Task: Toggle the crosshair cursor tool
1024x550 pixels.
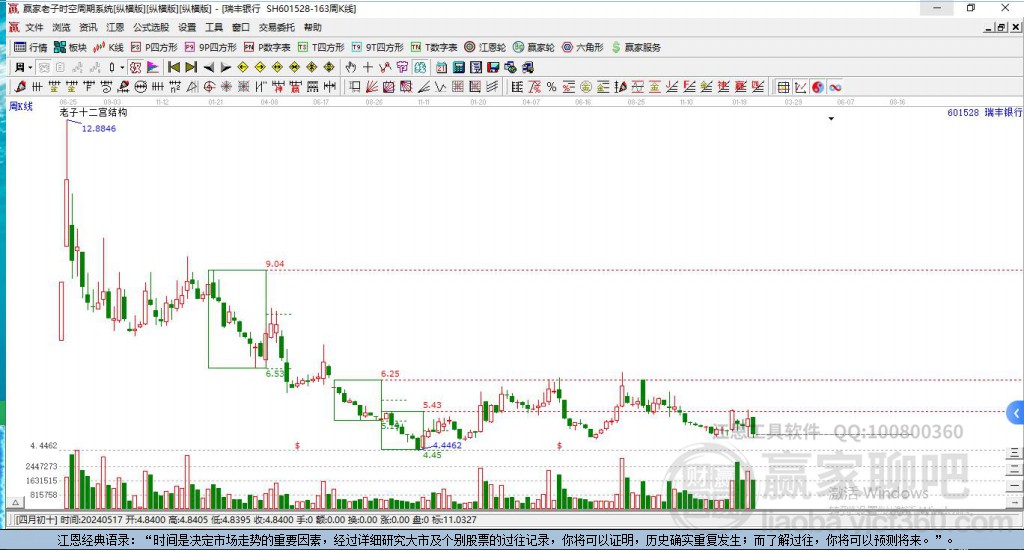Action: [368, 67]
